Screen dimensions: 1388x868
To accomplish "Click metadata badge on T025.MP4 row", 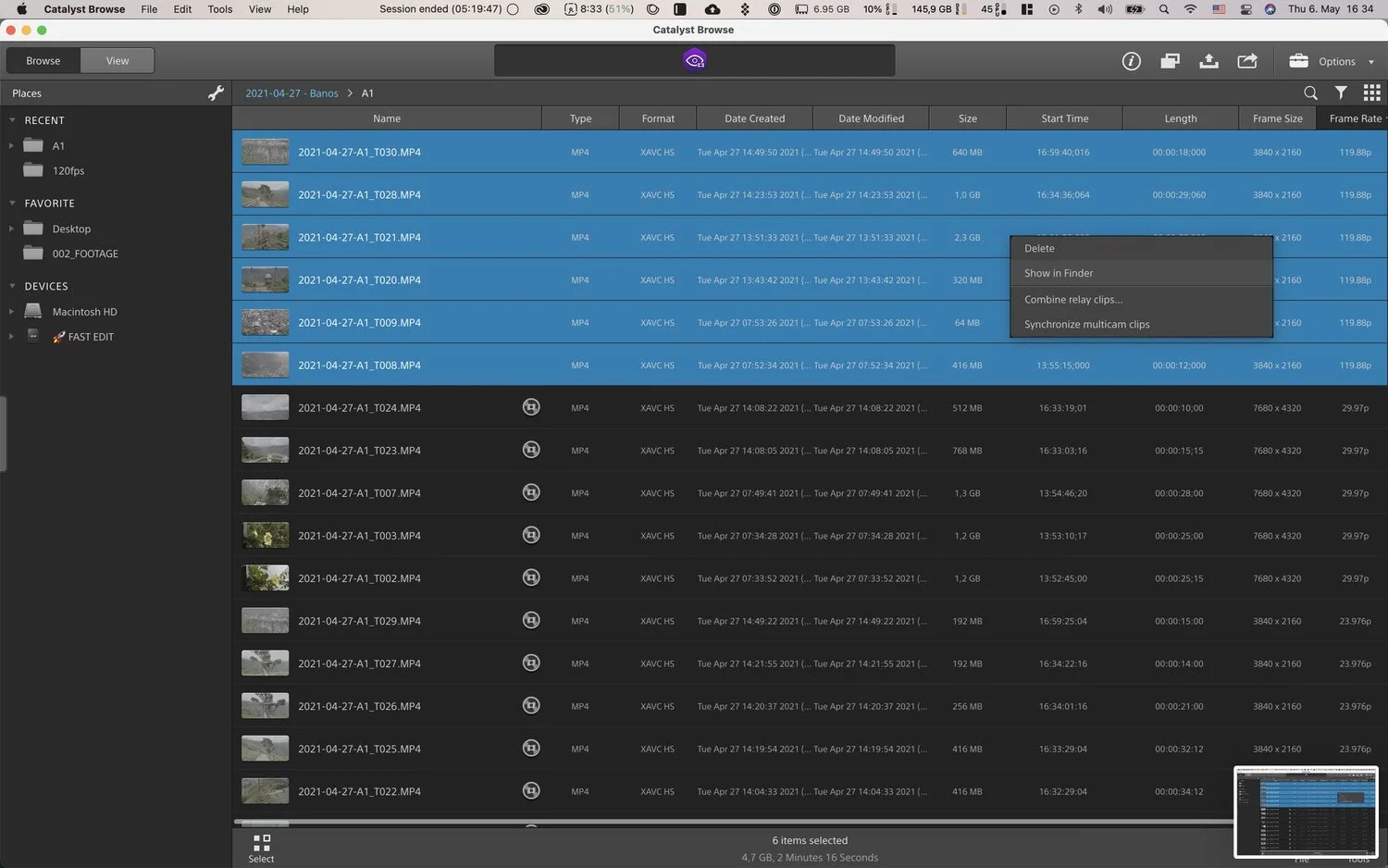I will [x=531, y=748].
